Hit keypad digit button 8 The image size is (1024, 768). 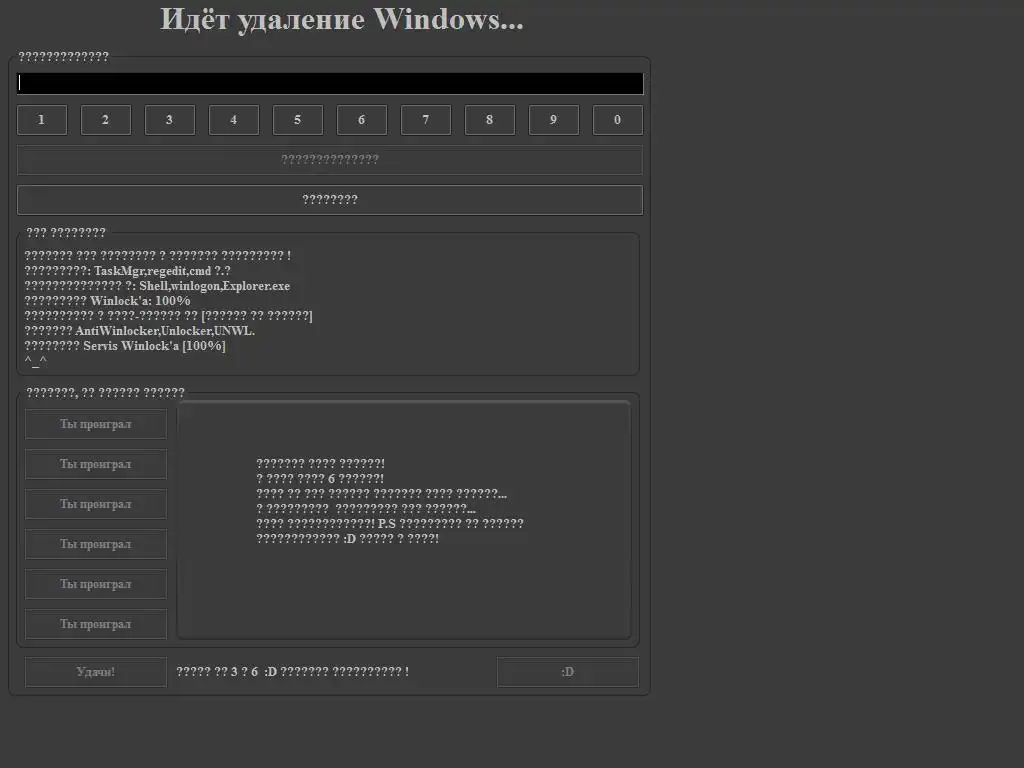(490, 120)
